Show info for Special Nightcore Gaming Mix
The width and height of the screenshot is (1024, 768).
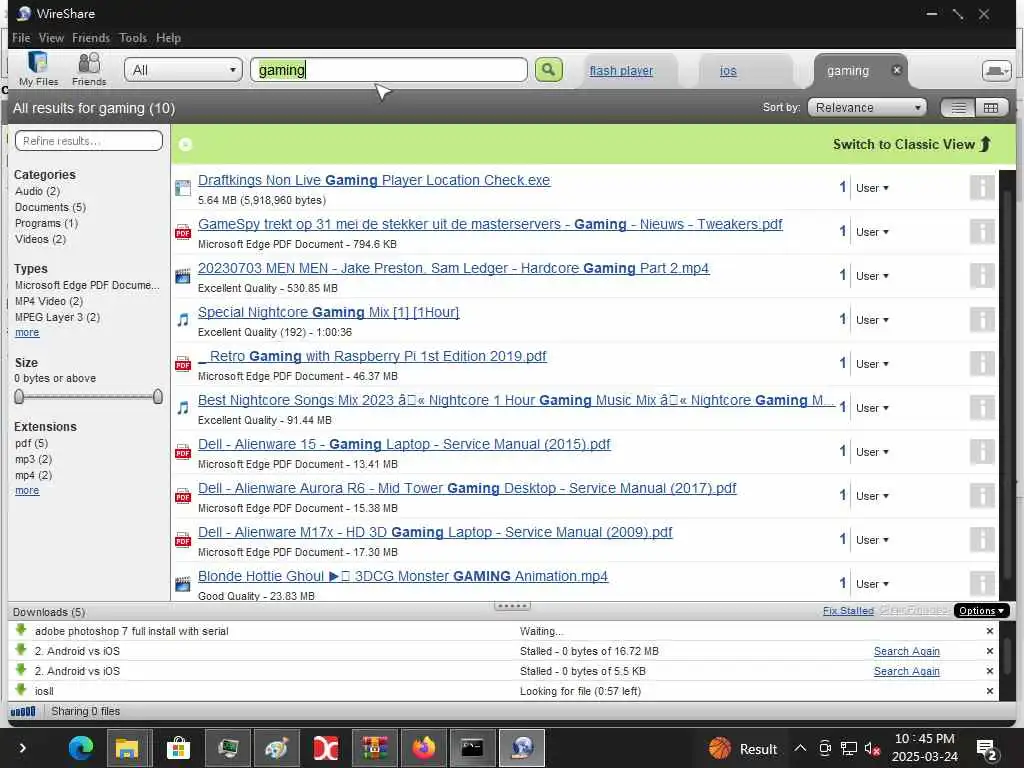(982, 319)
